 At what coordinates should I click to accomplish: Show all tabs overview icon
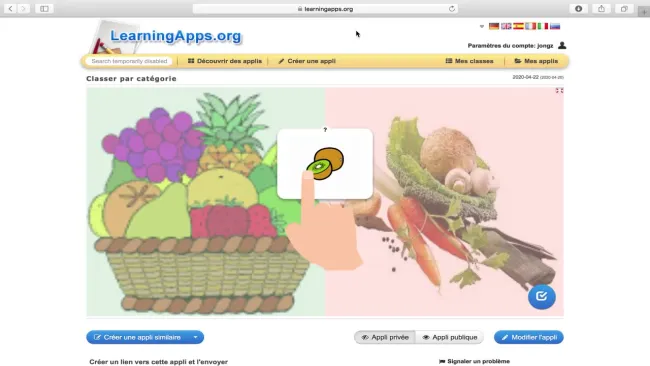624,9
